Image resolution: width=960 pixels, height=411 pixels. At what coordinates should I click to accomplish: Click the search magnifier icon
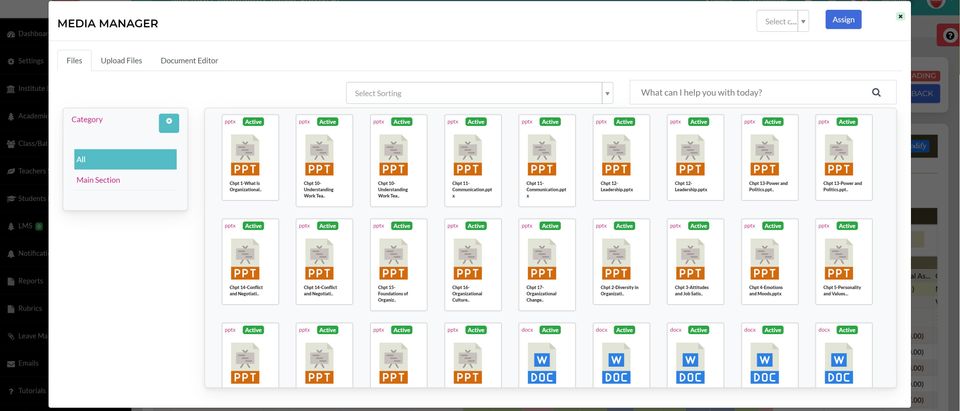pos(876,92)
